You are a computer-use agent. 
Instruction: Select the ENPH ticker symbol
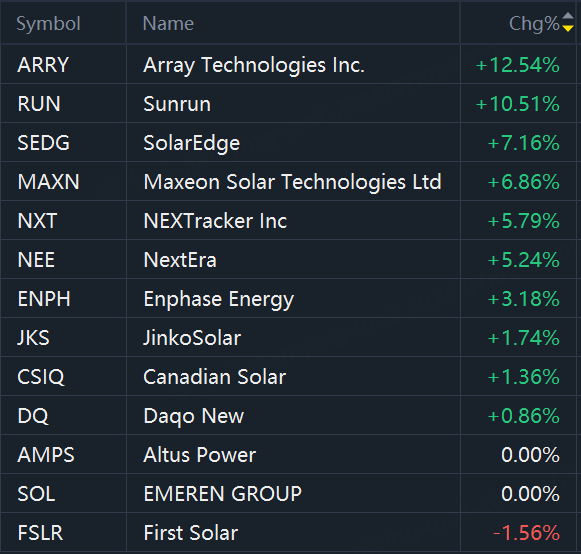[x=44, y=299]
